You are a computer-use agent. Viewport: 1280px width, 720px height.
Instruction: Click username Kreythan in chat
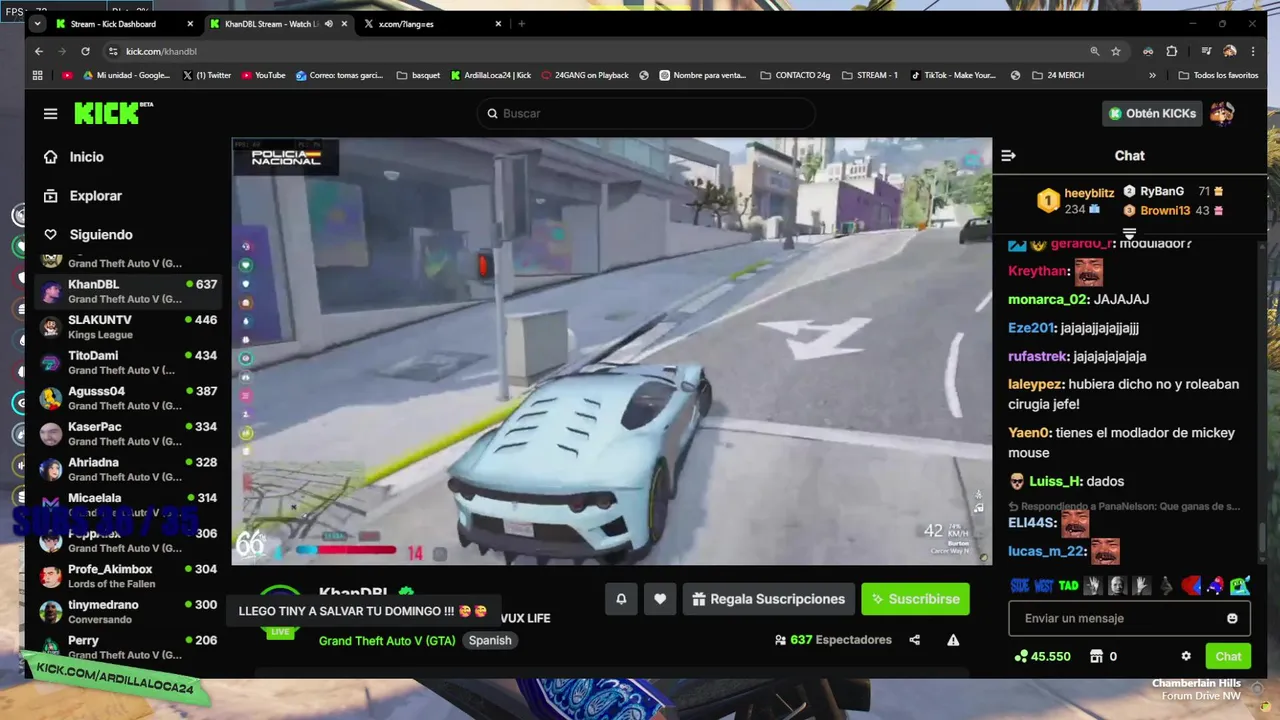click(1038, 271)
